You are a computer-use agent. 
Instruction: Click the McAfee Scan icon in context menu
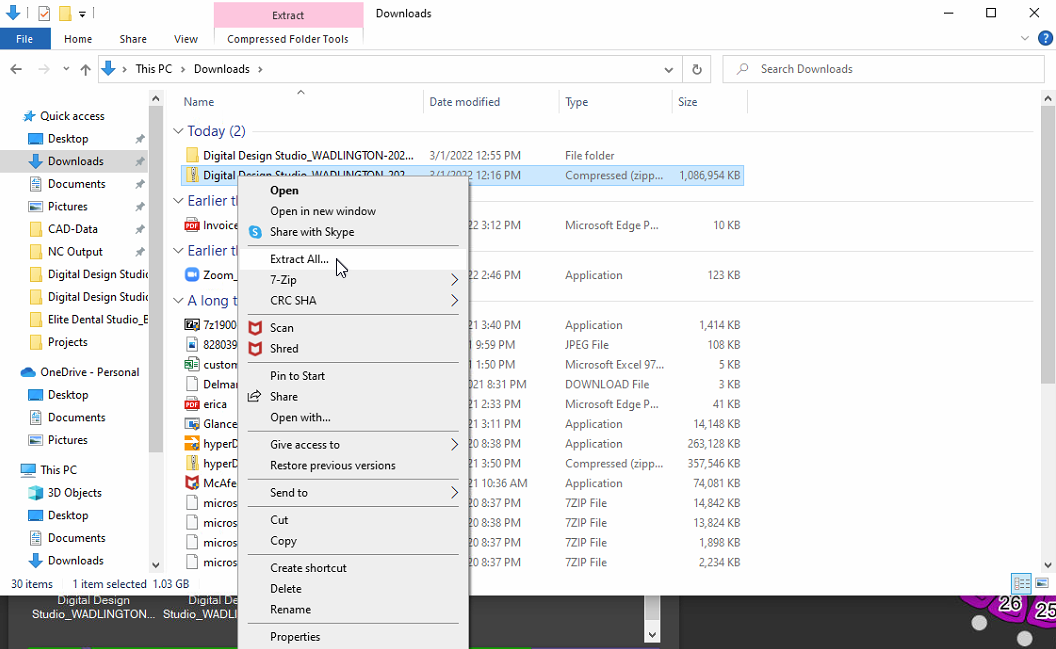(x=255, y=328)
